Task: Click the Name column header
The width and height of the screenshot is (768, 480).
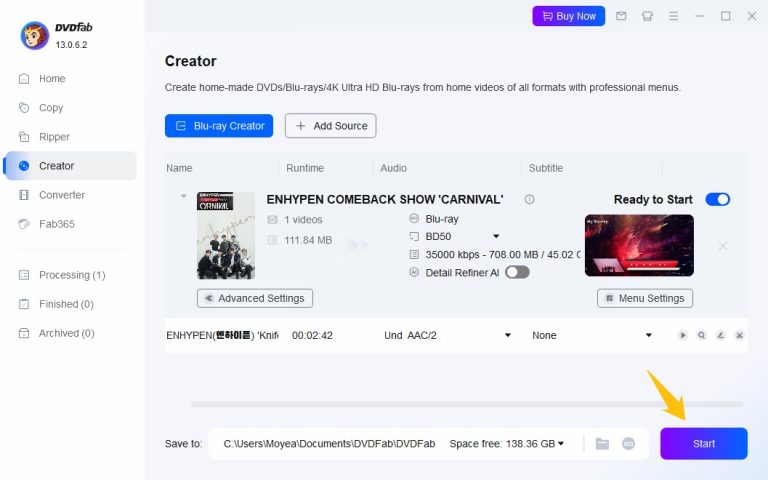Action: [179, 168]
